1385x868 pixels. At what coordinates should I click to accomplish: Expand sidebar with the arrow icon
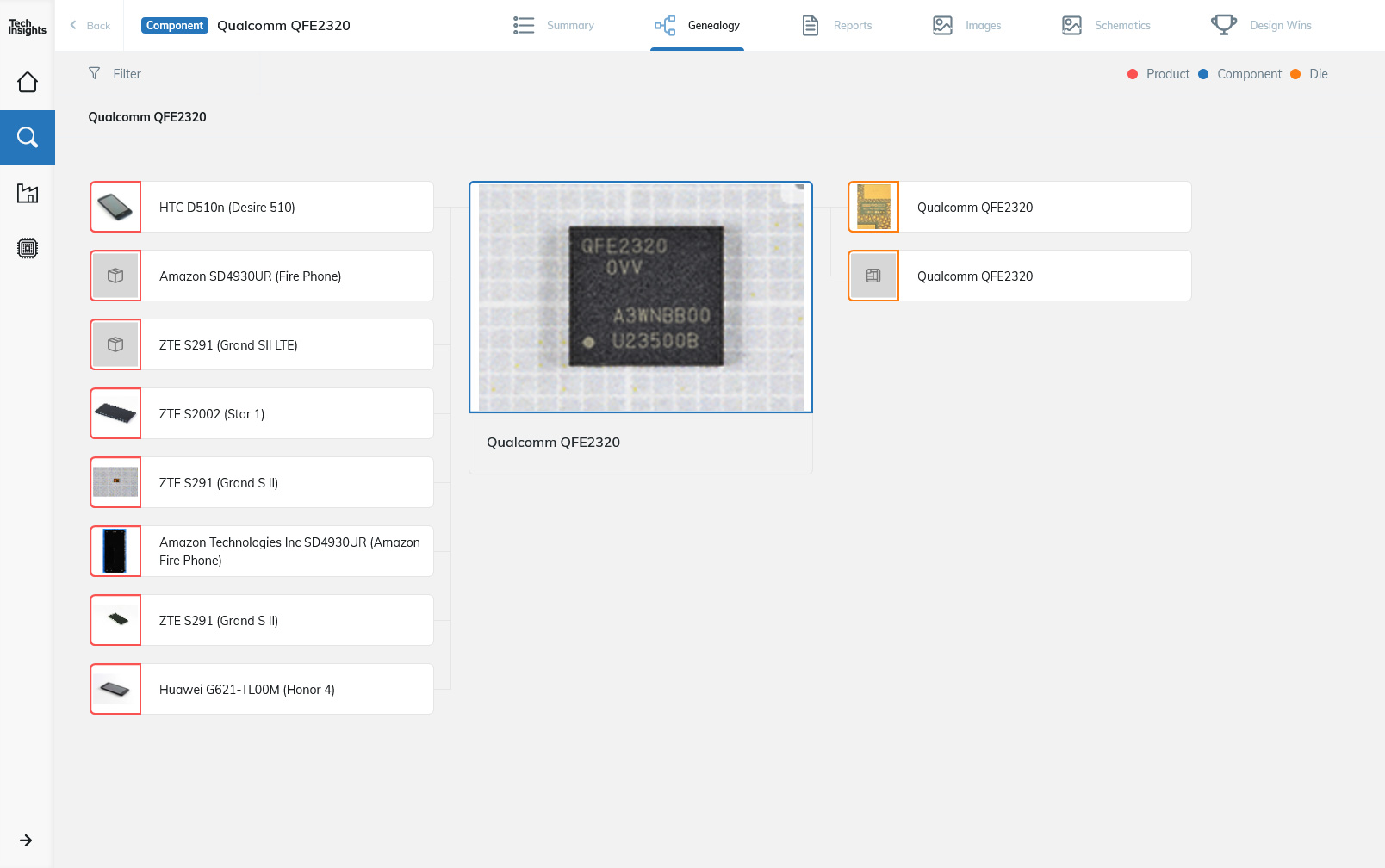pyautogui.click(x=26, y=840)
